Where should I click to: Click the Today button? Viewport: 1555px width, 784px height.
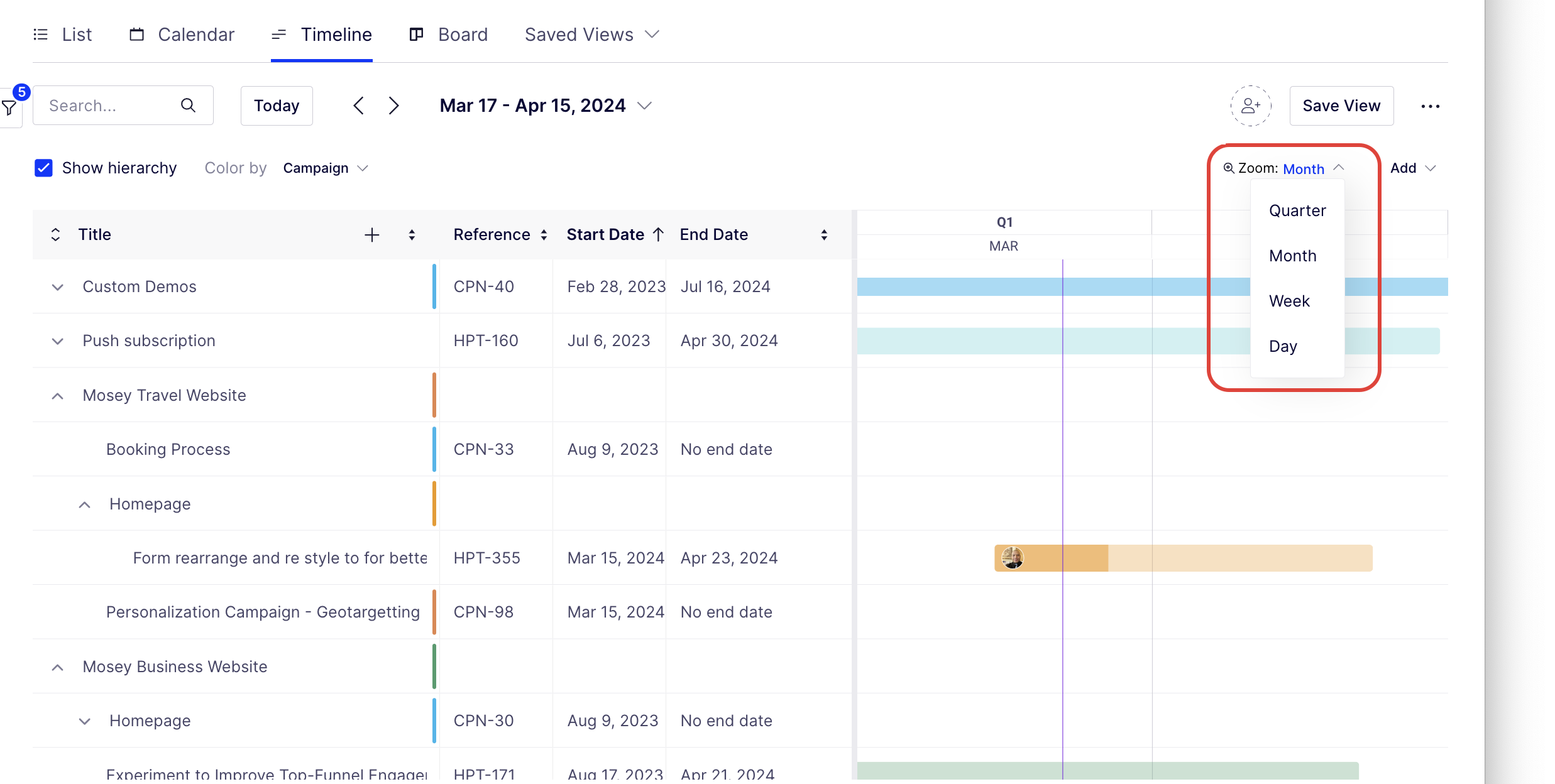pyautogui.click(x=277, y=106)
